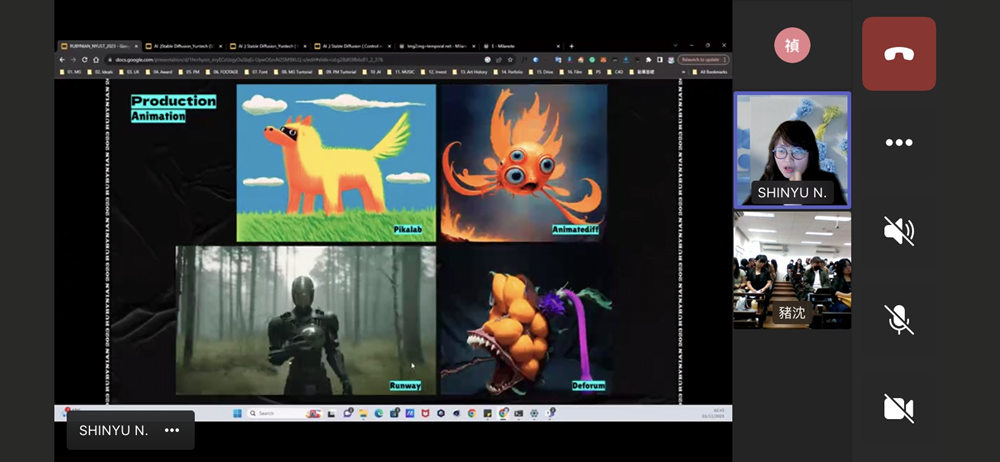Open options dots beside SHINYU N. label
Image resolution: width=1000 pixels, height=462 pixels.
point(172,430)
